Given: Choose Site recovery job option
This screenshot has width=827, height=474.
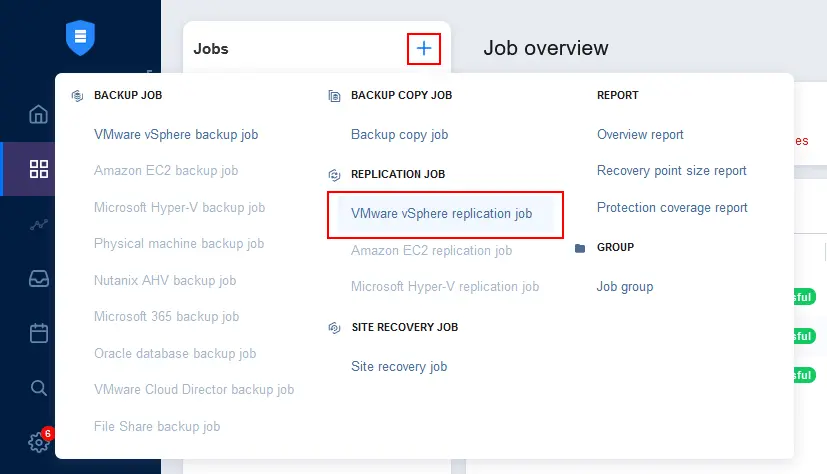Looking at the screenshot, I should [399, 366].
